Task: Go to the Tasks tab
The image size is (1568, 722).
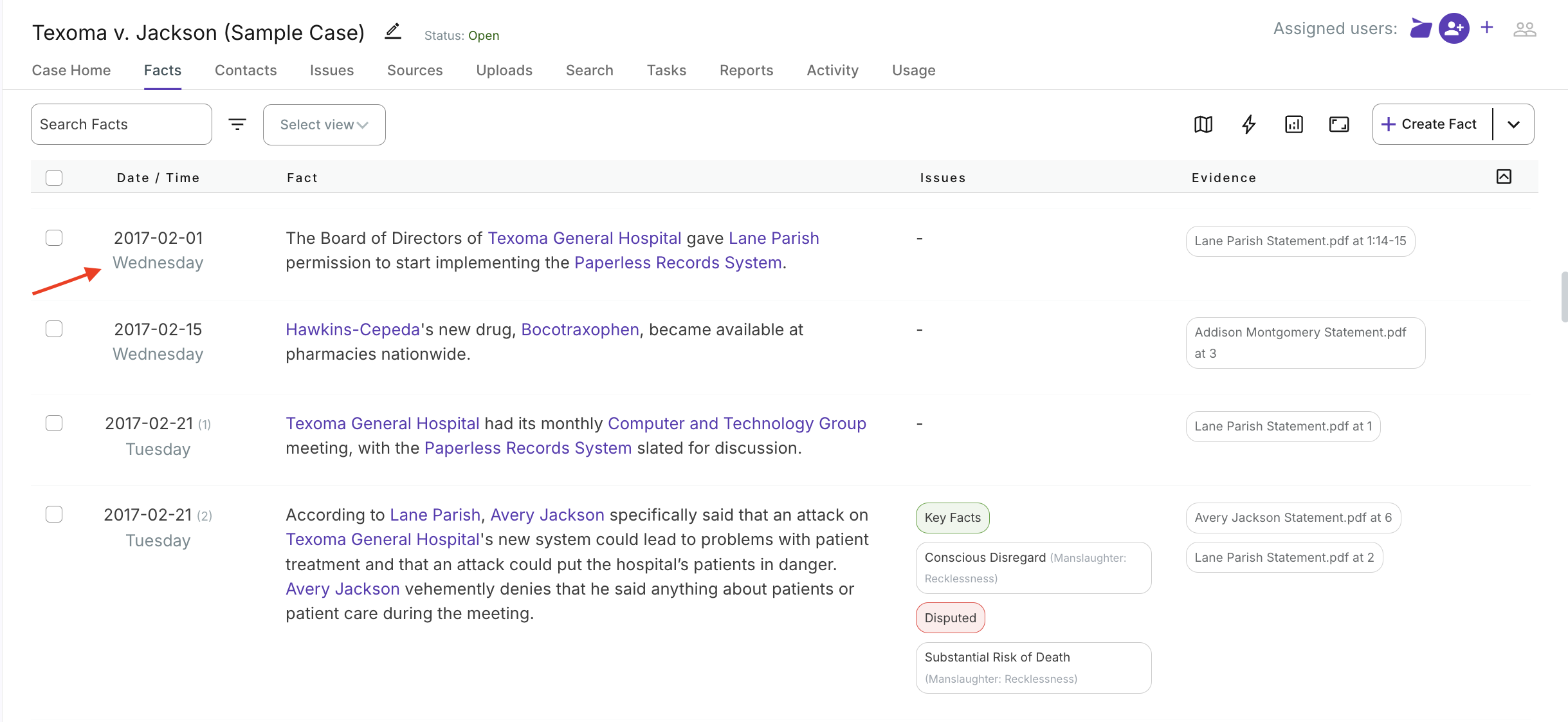Action: tap(666, 70)
